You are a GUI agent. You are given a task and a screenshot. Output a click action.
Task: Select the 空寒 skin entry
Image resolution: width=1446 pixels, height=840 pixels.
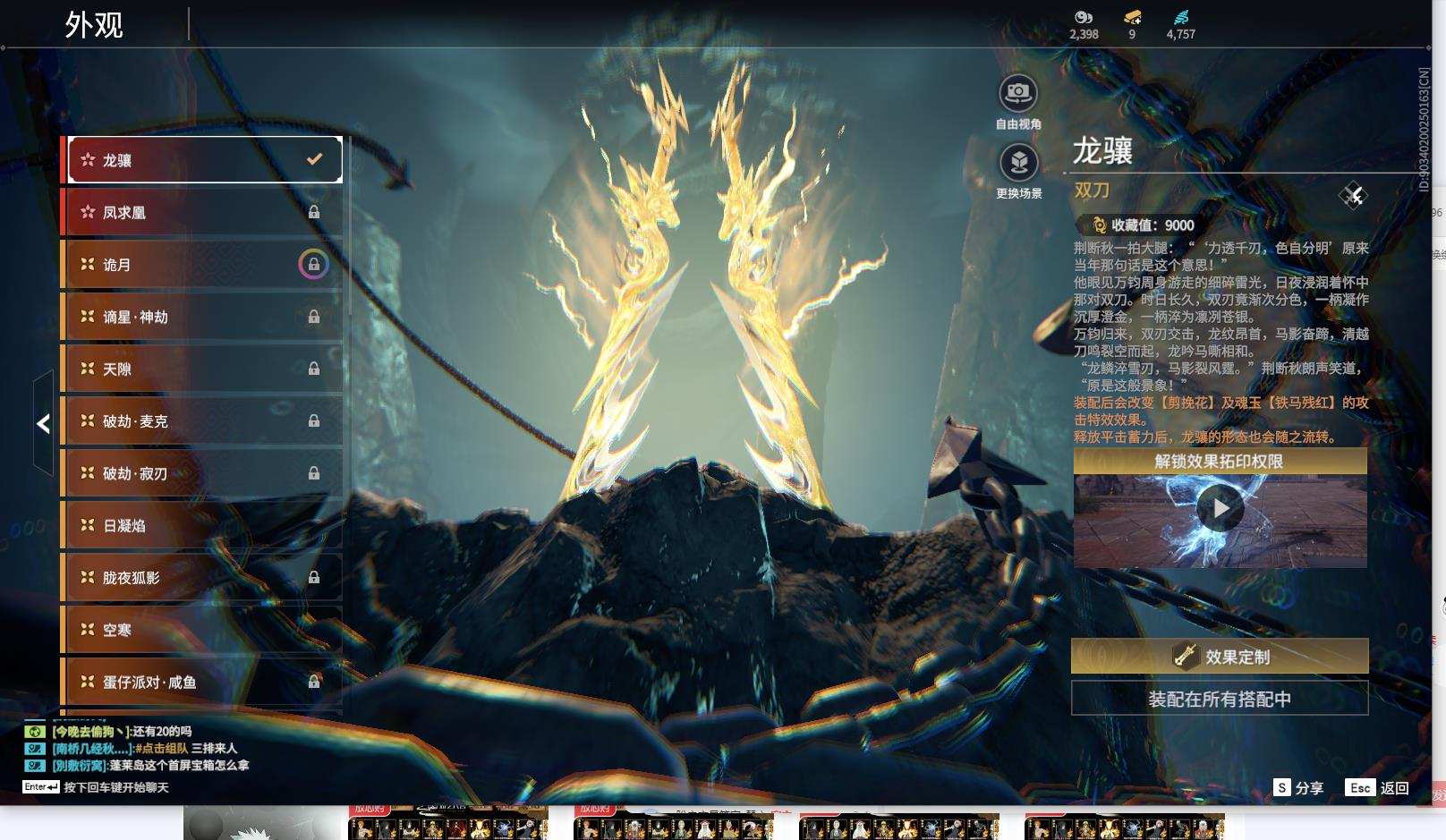point(201,630)
